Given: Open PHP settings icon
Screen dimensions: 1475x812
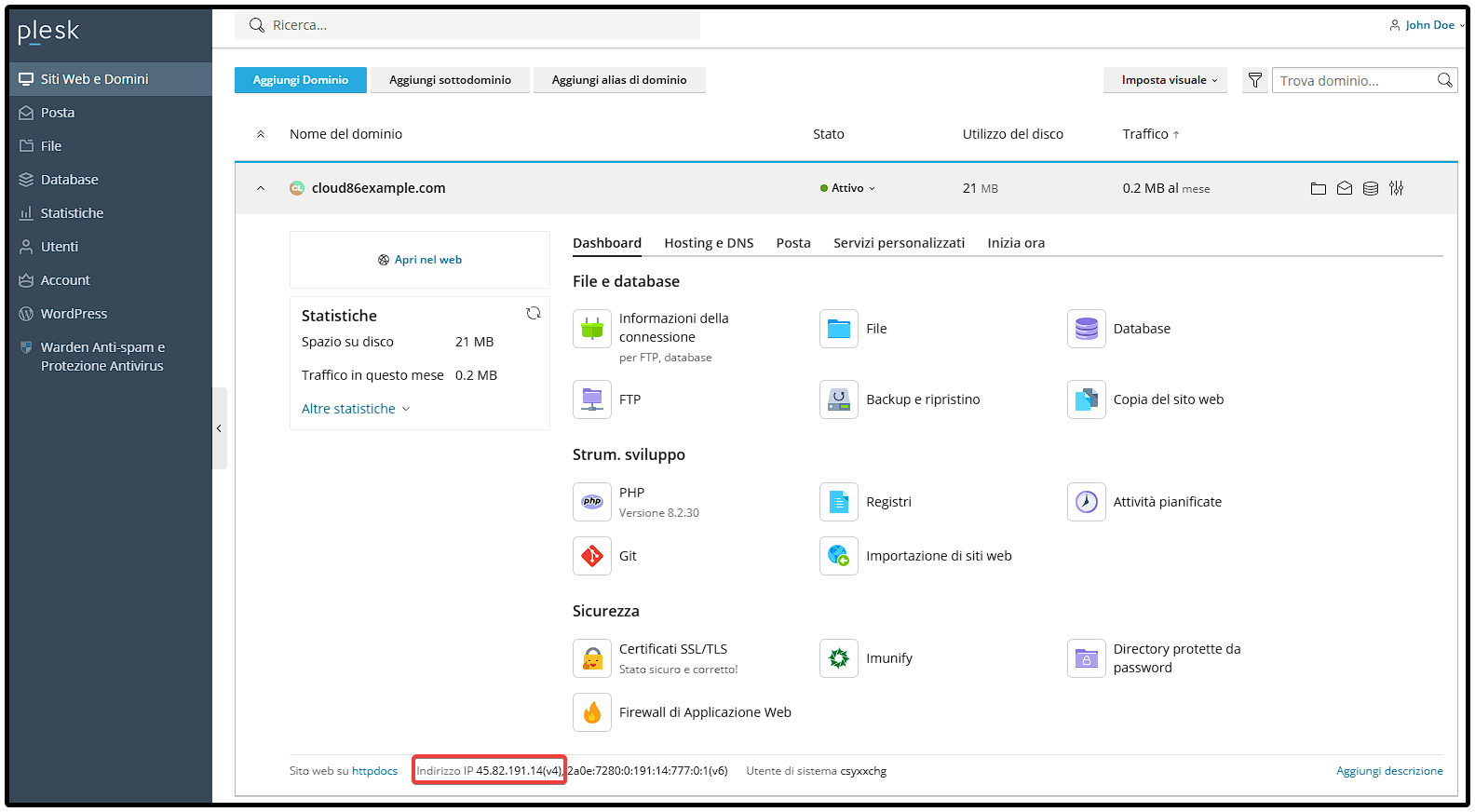Looking at the screenshot, I should pyautogui.click(x=592, y=502).
